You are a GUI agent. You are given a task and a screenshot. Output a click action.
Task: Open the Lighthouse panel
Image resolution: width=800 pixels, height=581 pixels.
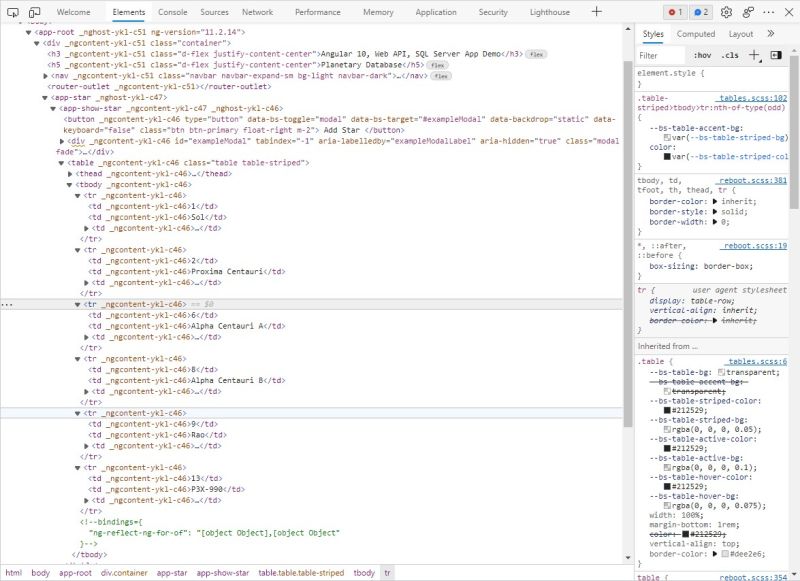tap(552, 13)
